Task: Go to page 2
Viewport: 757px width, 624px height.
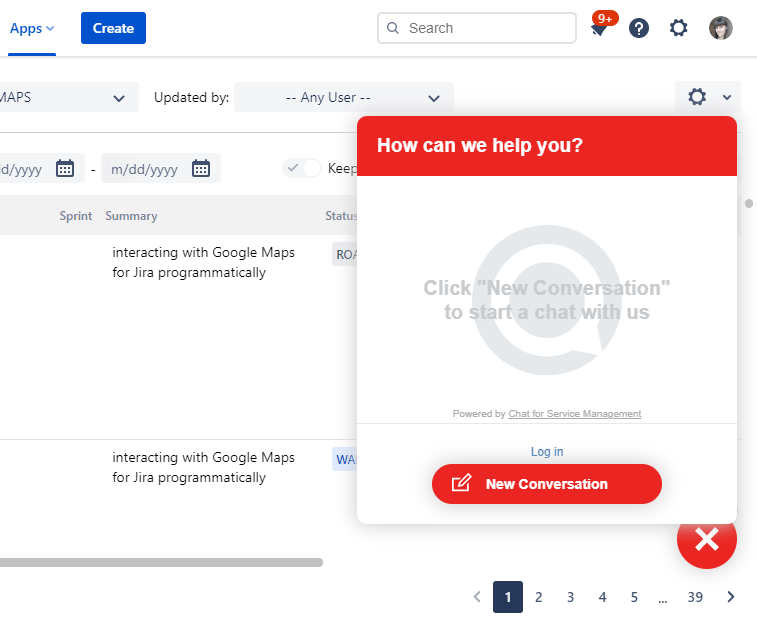Action: pyautogui.click(x=539, y=597)
